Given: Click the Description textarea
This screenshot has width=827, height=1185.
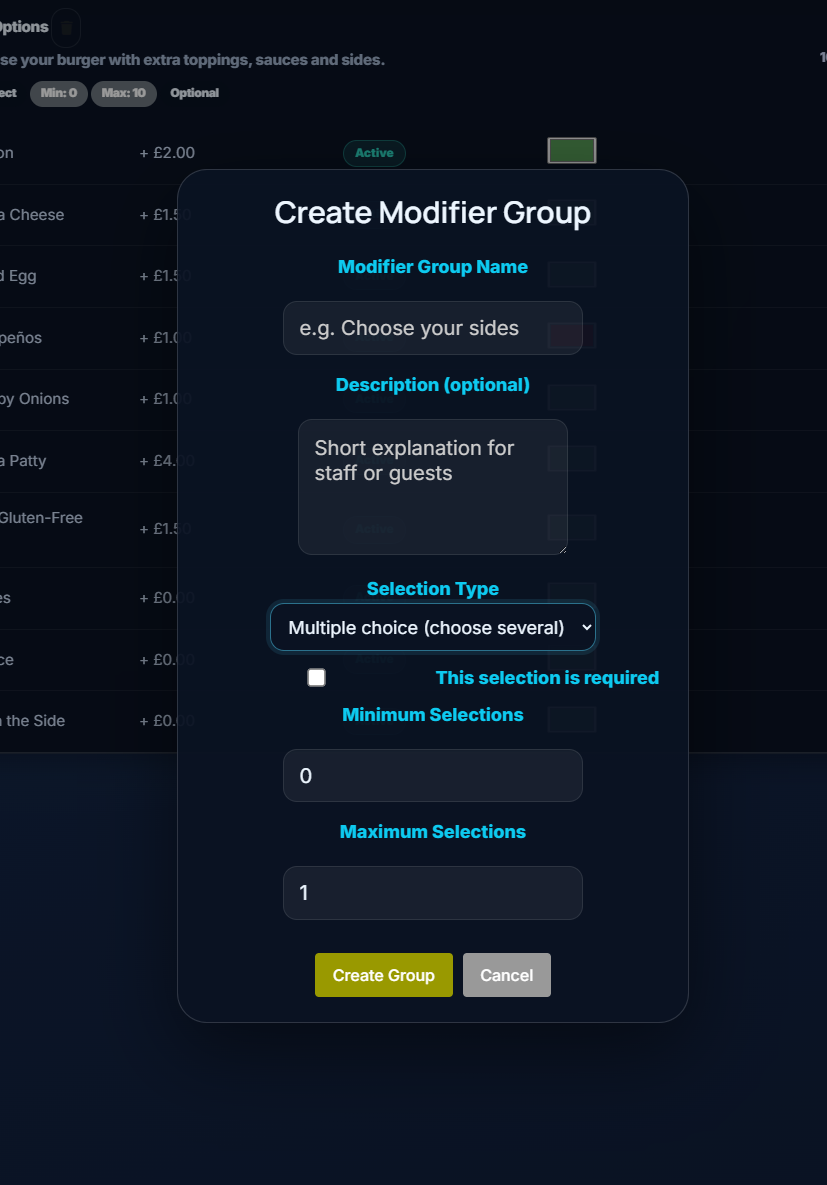Looking at the screenshot, I should (x=432, y=487).
